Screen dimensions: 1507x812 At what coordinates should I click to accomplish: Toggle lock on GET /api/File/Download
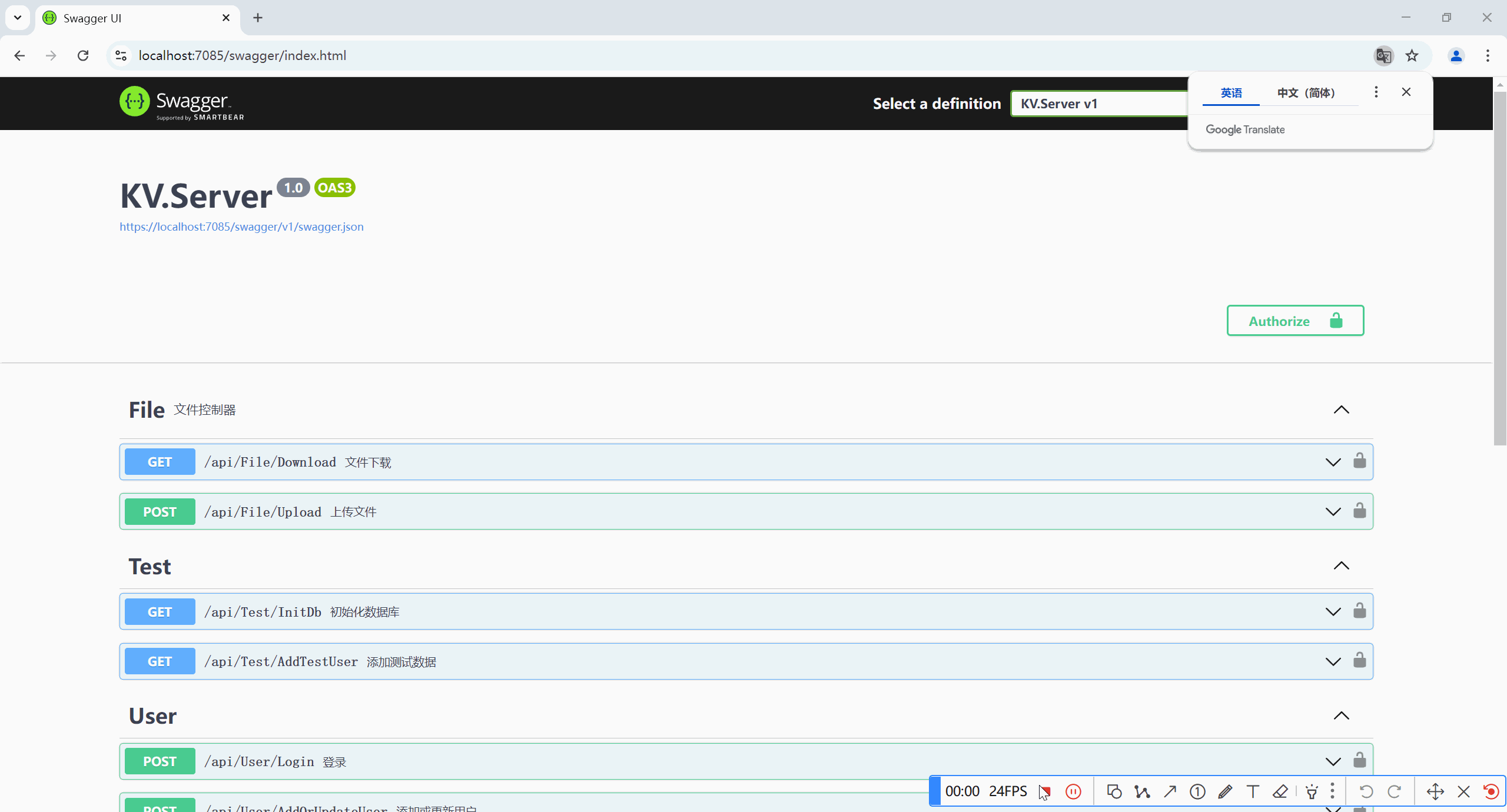click(x=1359, y=461)
